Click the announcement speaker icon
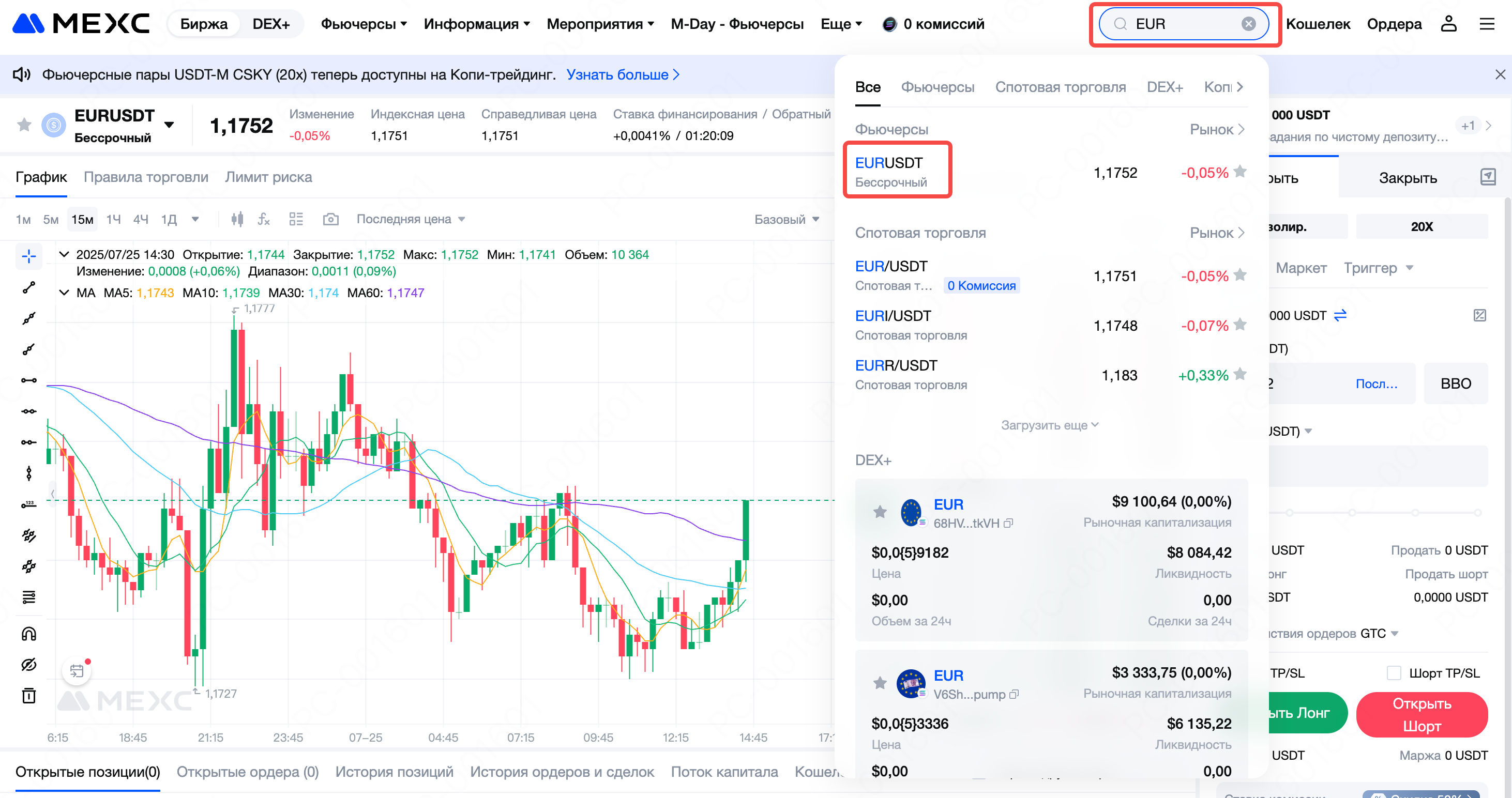Image resolution: width=1512 pixels, height=798 pixels. pyautogui.click(x=22, y=74)
